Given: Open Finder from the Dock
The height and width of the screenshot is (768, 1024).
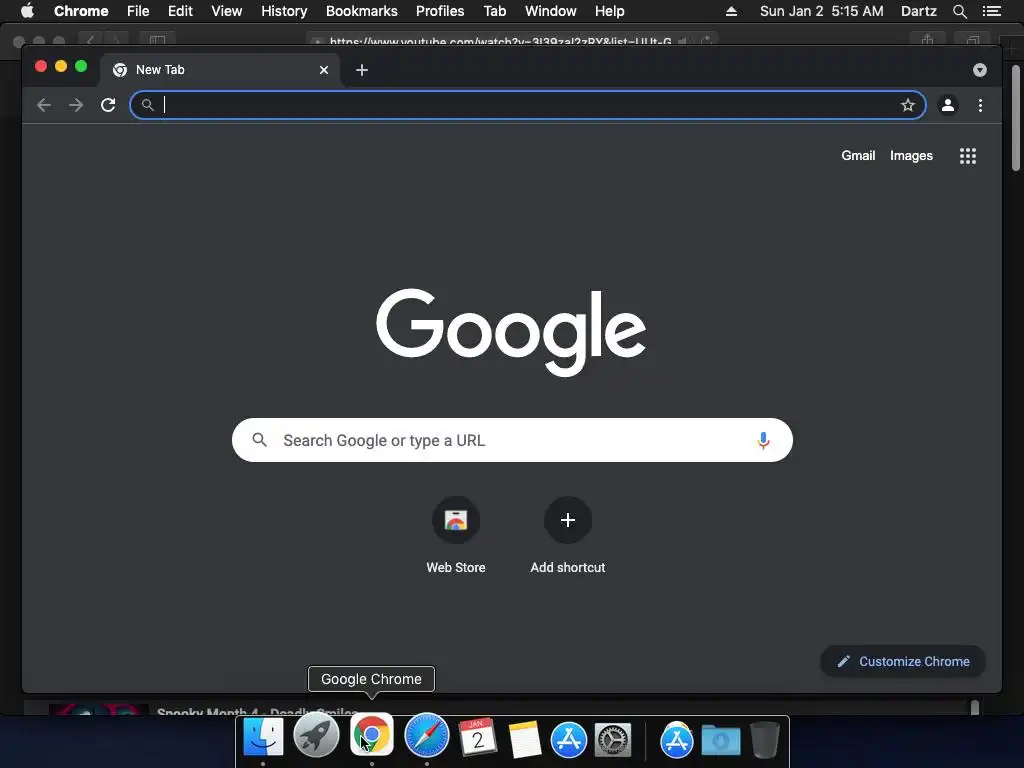Looking at the screenshot, I should (x=263, y=738).
